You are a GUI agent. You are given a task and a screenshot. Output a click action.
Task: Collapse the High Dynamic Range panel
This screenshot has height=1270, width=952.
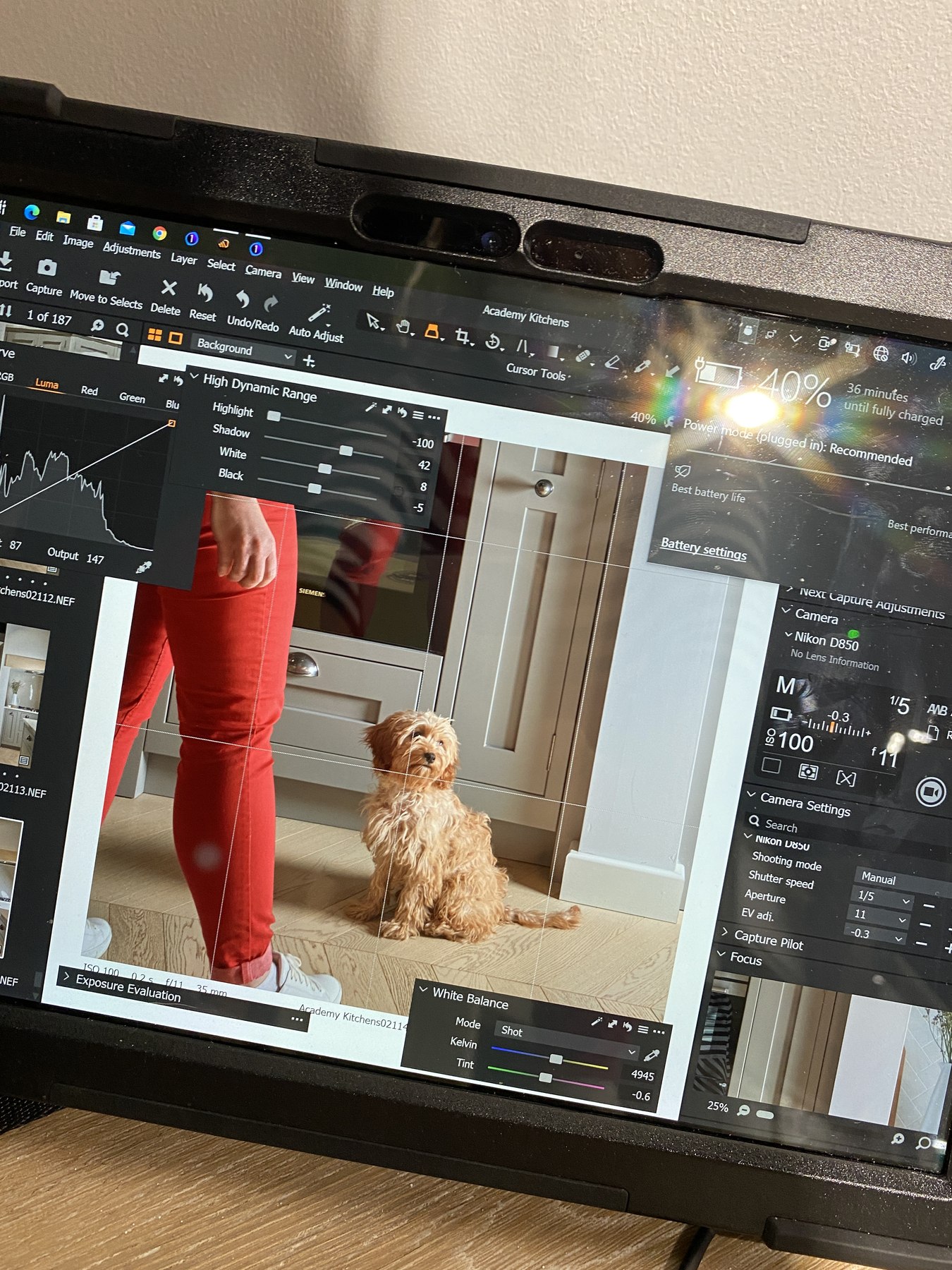[x=195, y=376]
